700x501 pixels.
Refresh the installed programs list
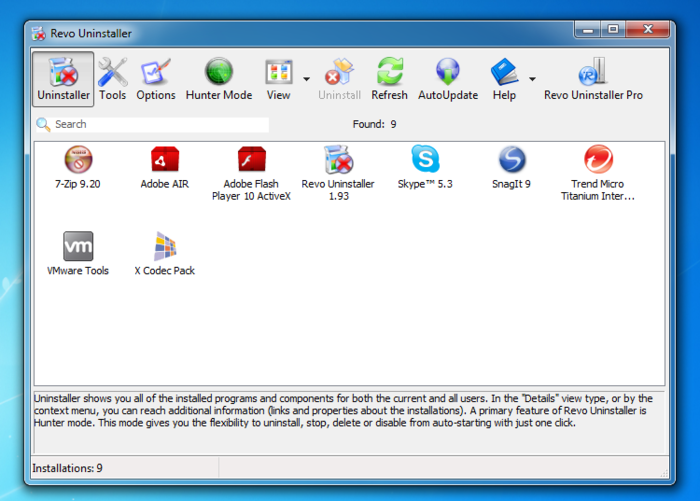point(389,79)
